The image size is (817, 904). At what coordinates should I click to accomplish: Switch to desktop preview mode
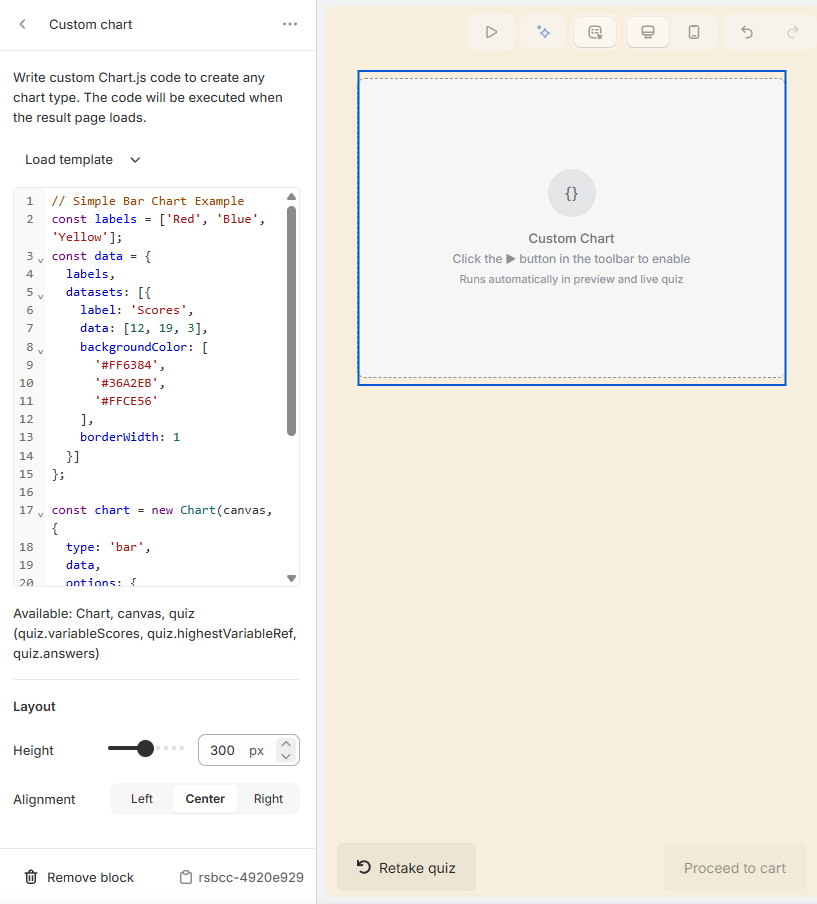pyautogui.click(x=647, y=31)
